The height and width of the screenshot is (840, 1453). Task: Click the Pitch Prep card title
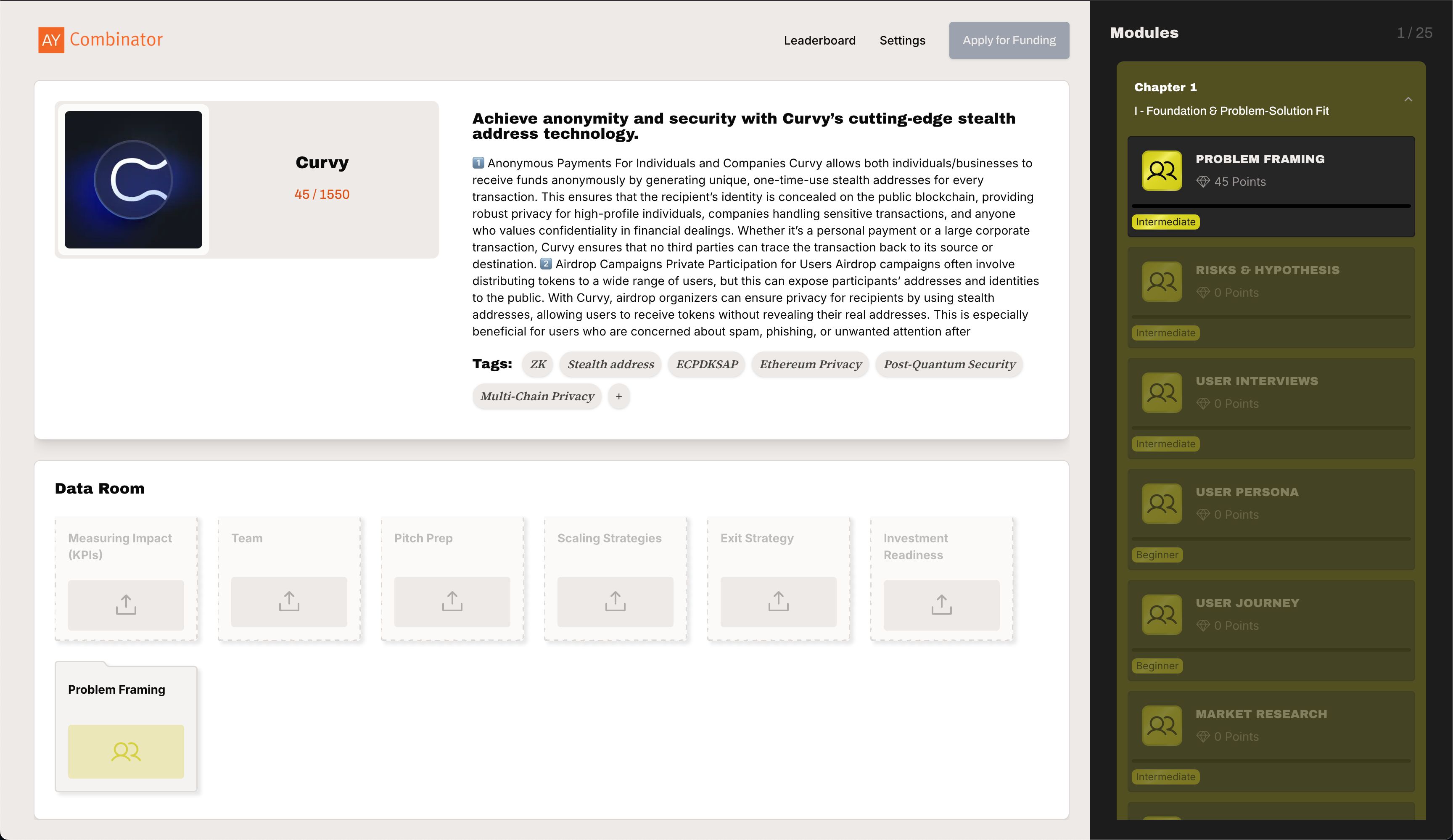tap(423, 538)
